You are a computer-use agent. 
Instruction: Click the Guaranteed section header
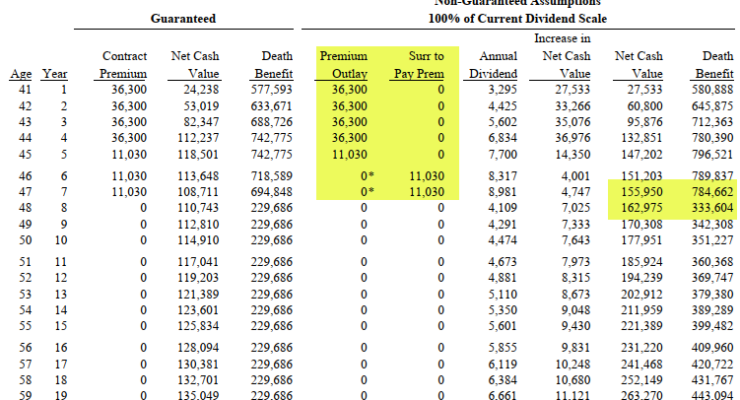183,19
